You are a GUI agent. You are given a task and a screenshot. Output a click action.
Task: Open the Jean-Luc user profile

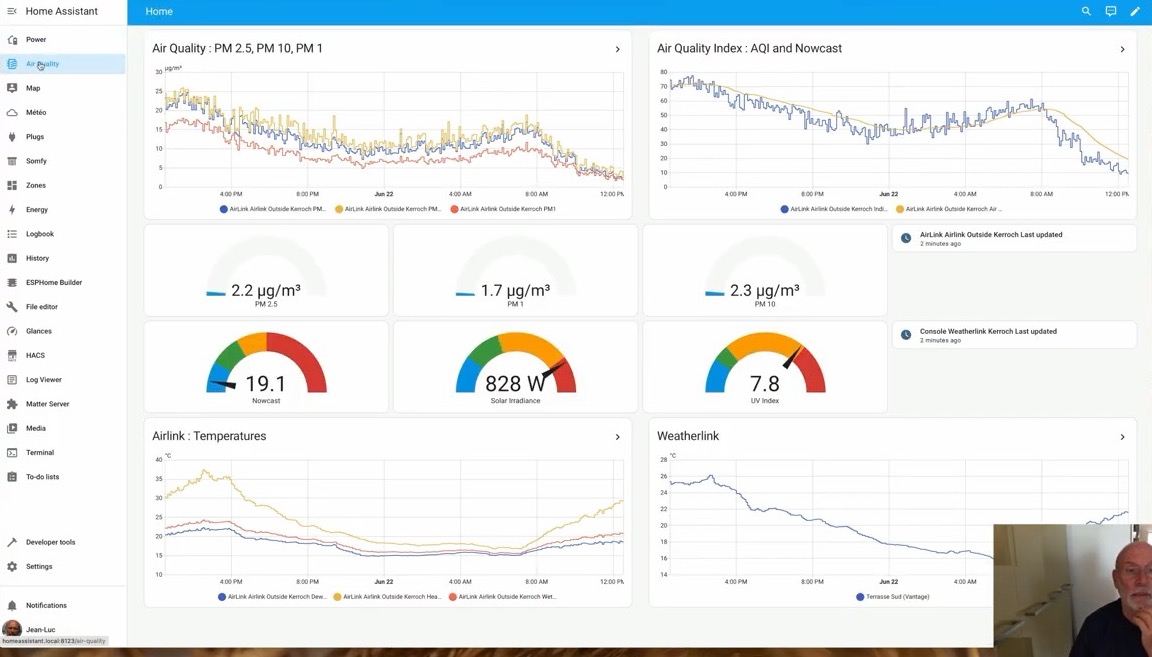[x=63, y=629]
